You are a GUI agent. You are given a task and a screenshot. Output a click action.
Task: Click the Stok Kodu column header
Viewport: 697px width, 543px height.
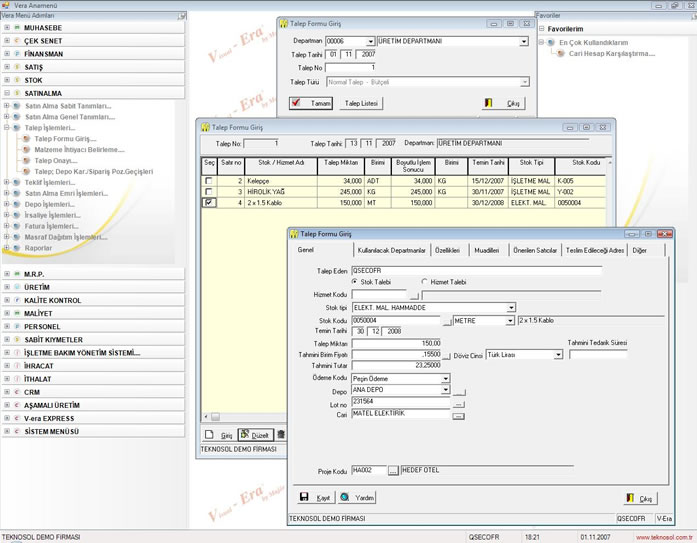(583, 166)
